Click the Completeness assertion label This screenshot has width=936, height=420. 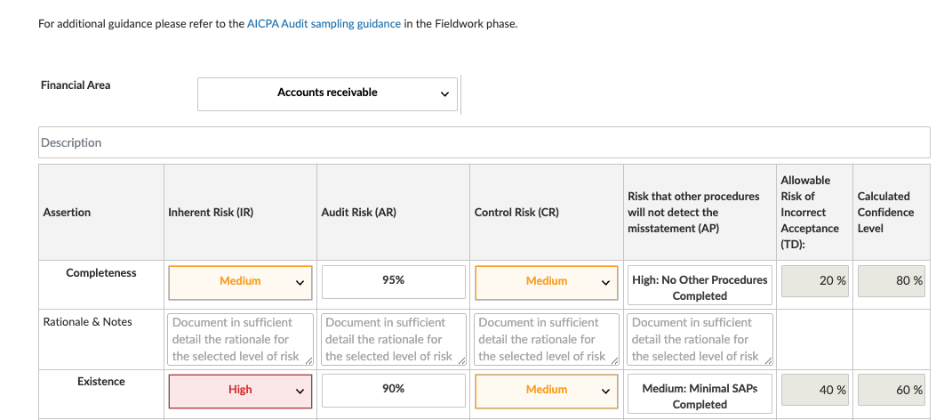tap(101, 273)
